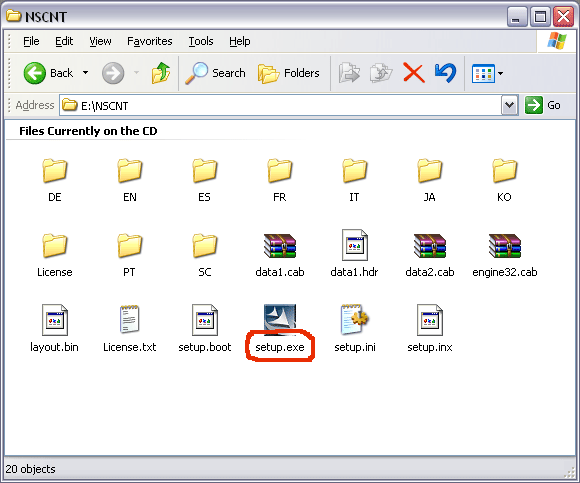
Task: Click the blue Undo arrow icon
Action: (445, 73)
